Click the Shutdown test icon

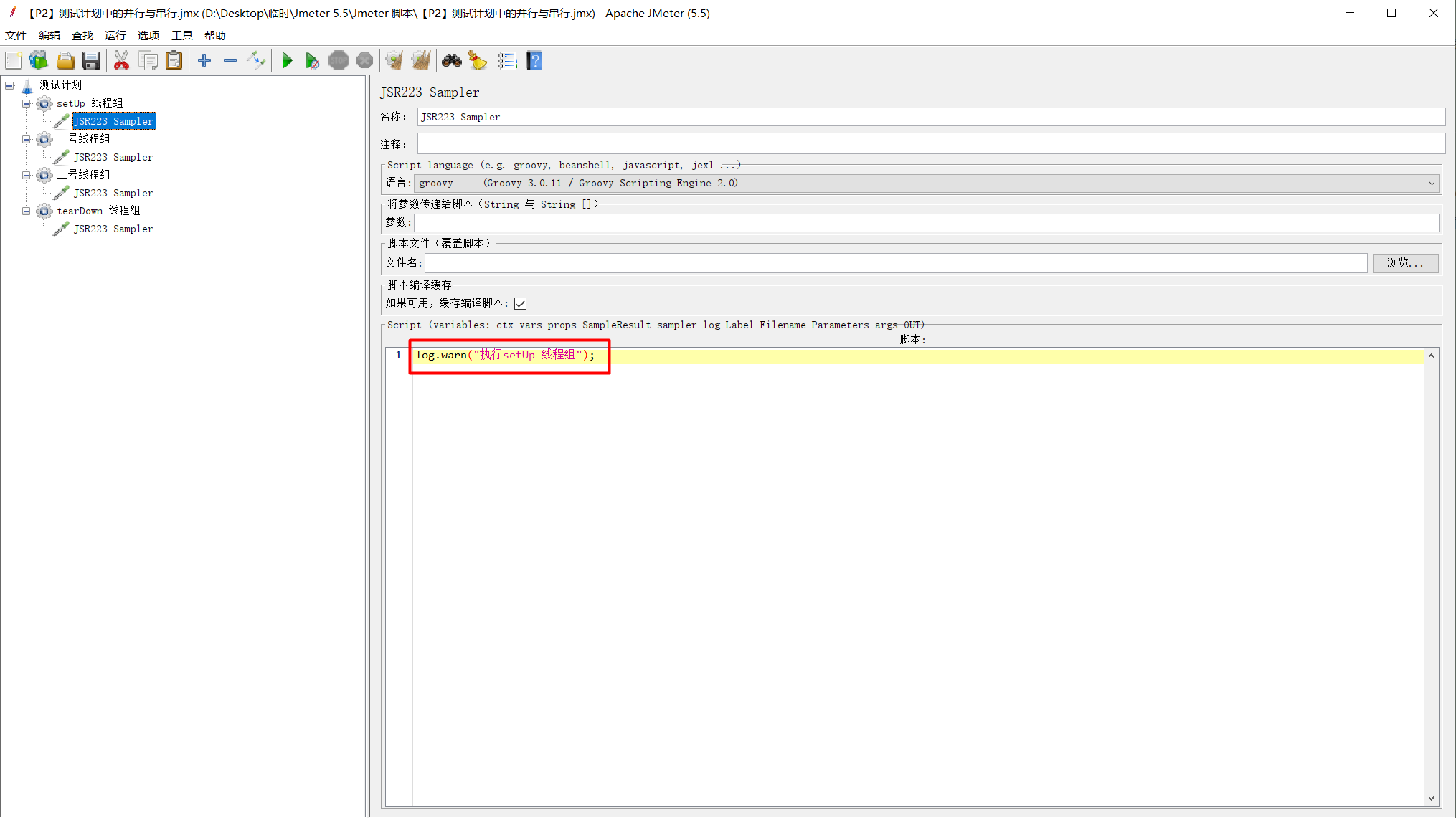(x=364, y=61)
